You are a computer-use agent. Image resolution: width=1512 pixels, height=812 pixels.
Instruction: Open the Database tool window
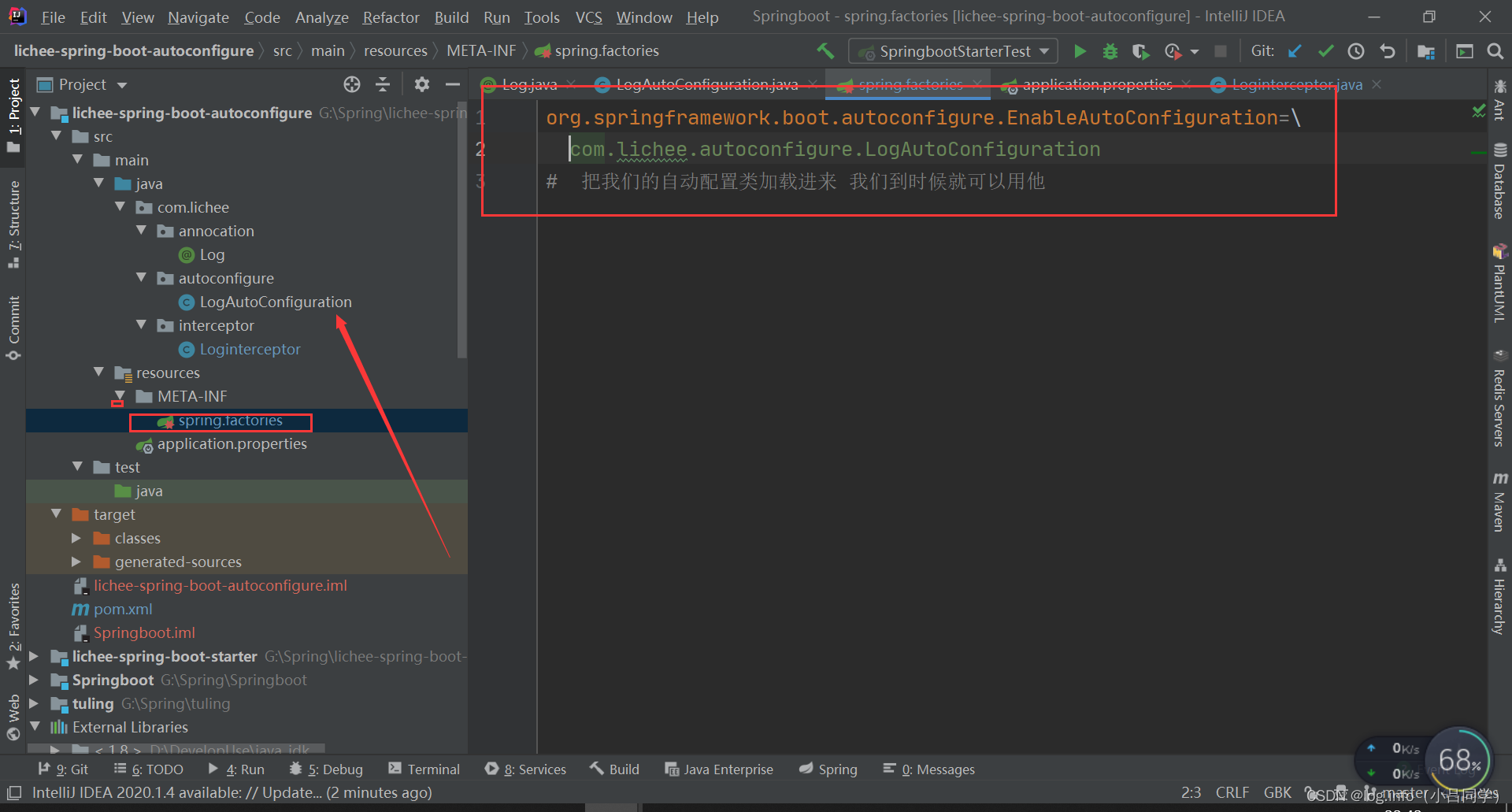point(1499,181)
